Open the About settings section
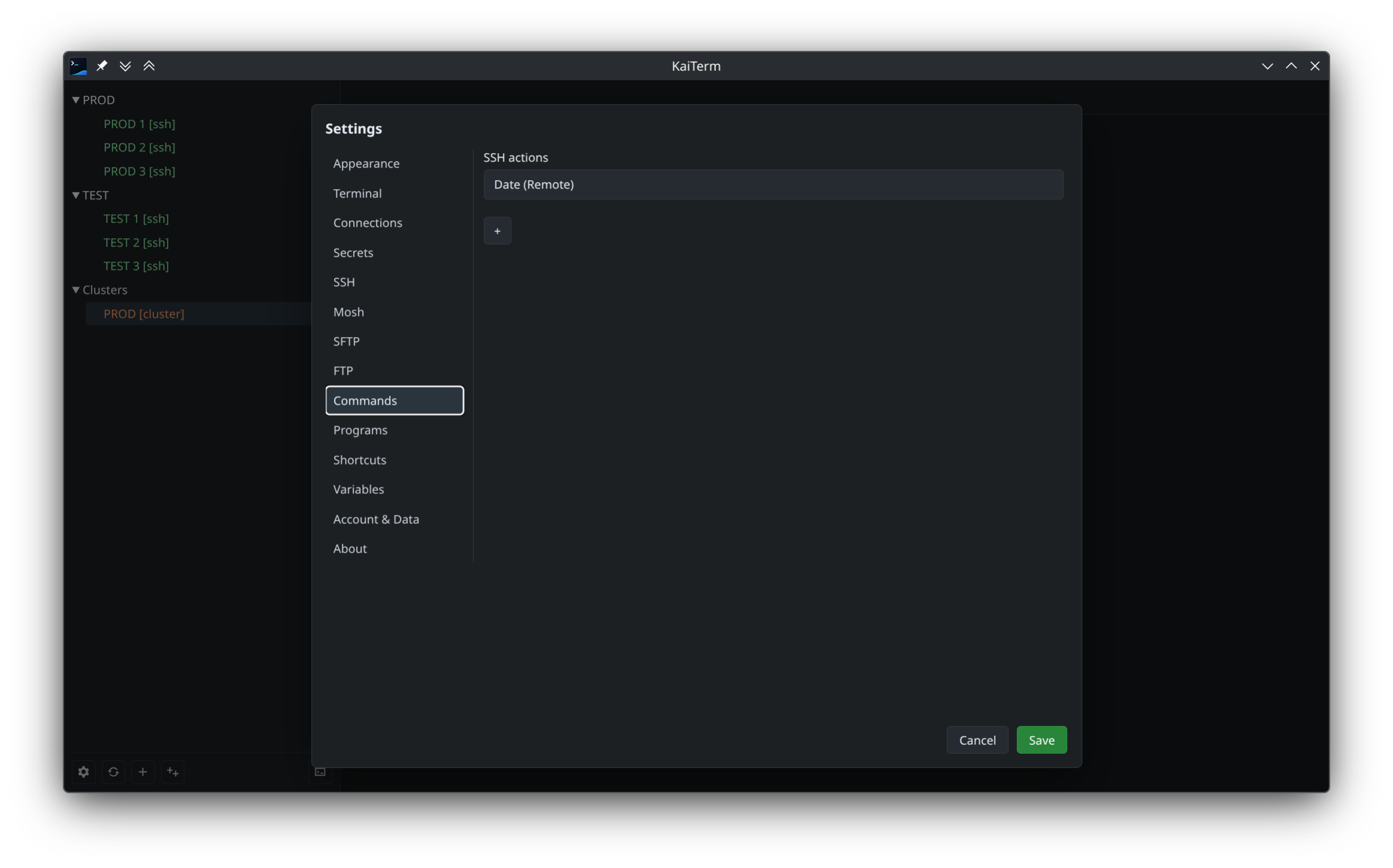This screenshot has height=868, width=1393. click(394, 548)
